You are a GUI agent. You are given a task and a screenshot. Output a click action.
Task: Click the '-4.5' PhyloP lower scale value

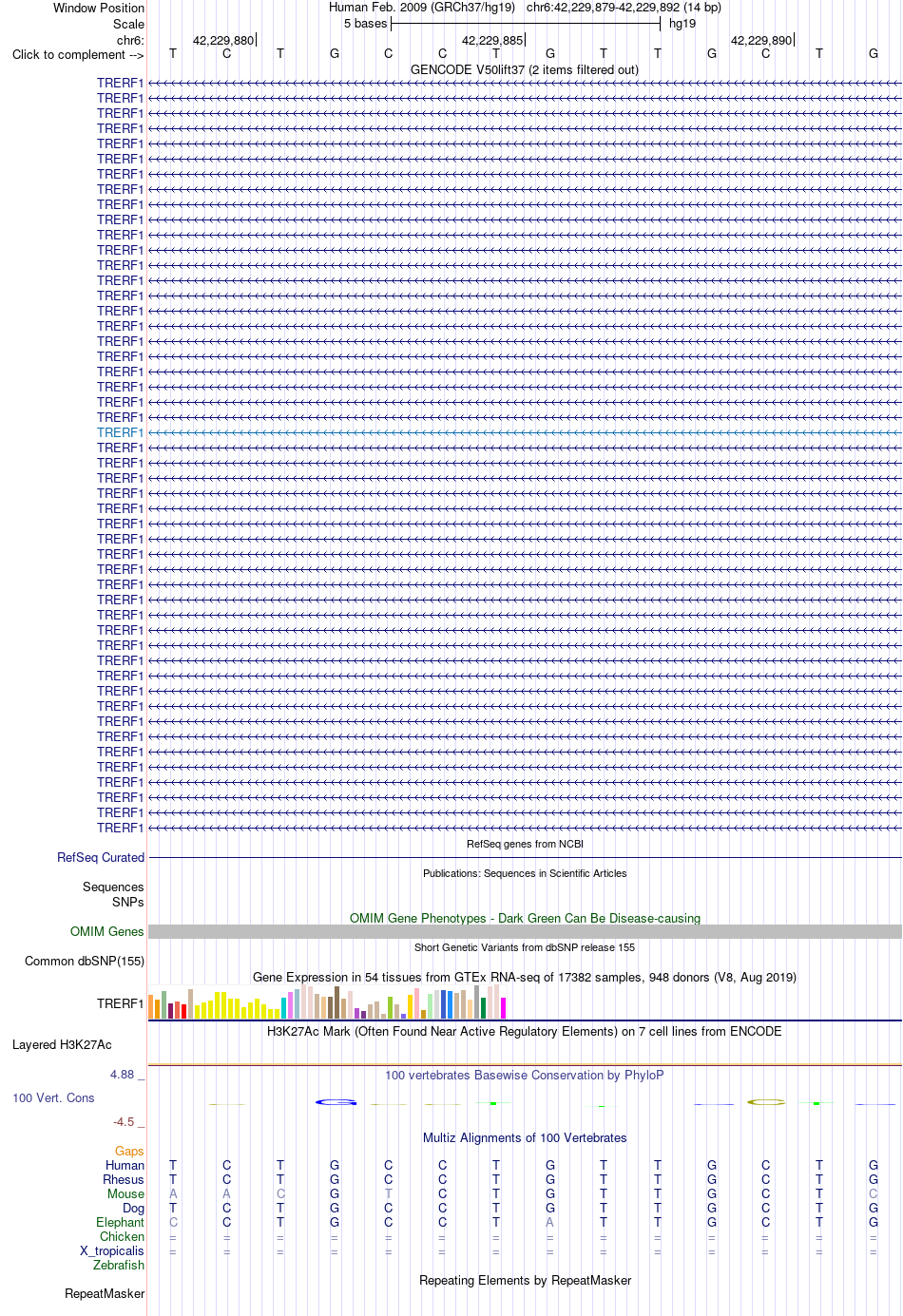[x=124, y=1121]
